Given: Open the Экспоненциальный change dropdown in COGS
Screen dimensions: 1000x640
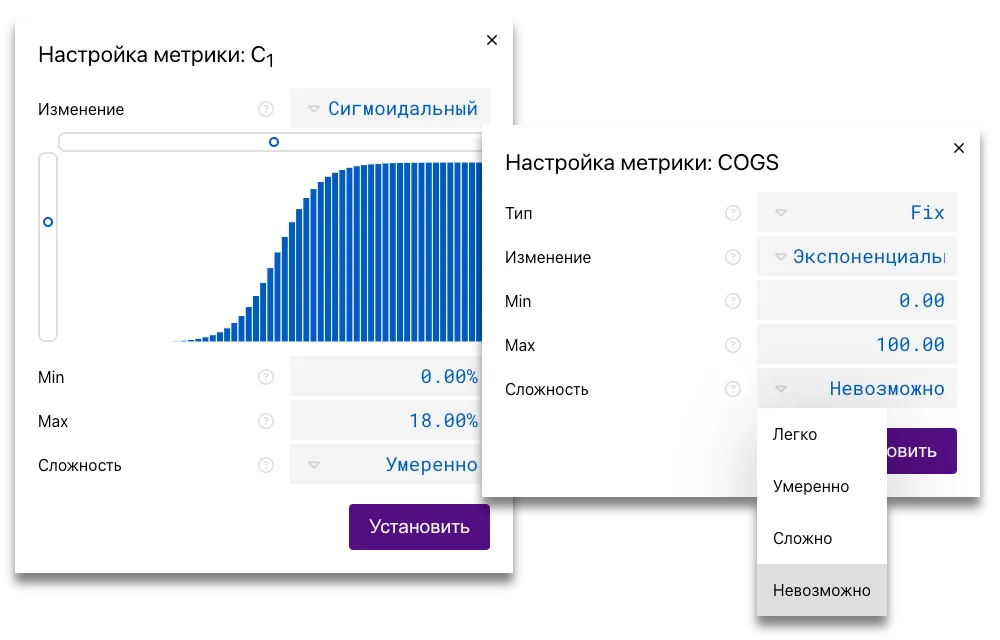Looking at the screenshot, I should pyautogui.click(x=857, y=256).
